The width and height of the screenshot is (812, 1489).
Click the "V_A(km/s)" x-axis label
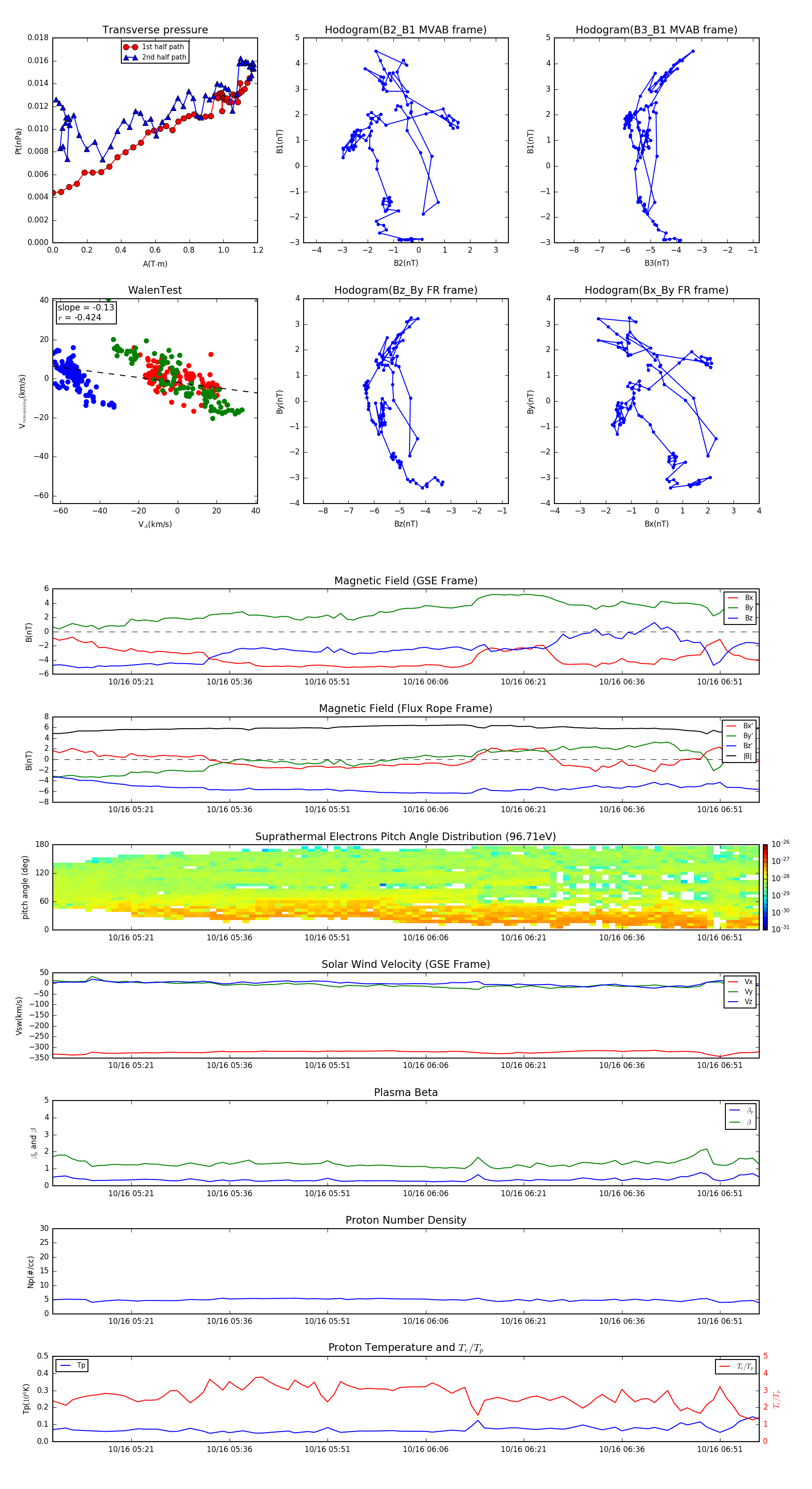155,524
